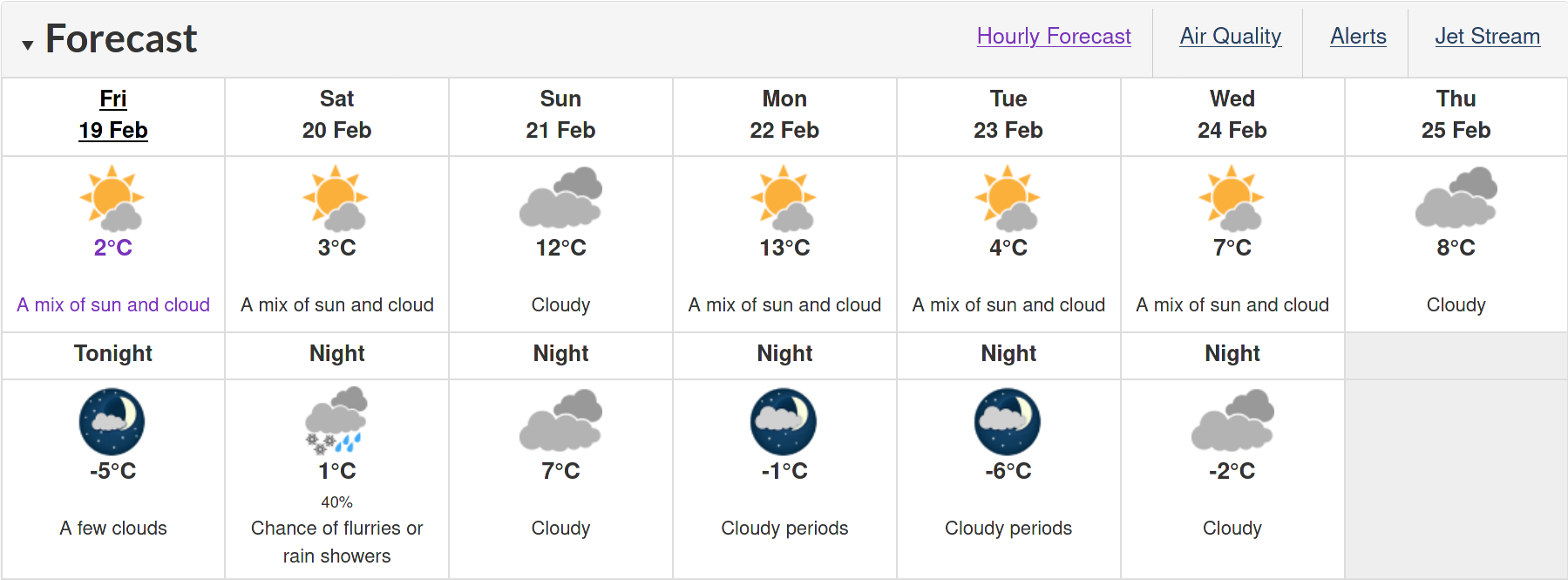Viewport: 1568px width, 580px height.
Task: Click Wednesday night's cloudy icon
Action: 1232,421
